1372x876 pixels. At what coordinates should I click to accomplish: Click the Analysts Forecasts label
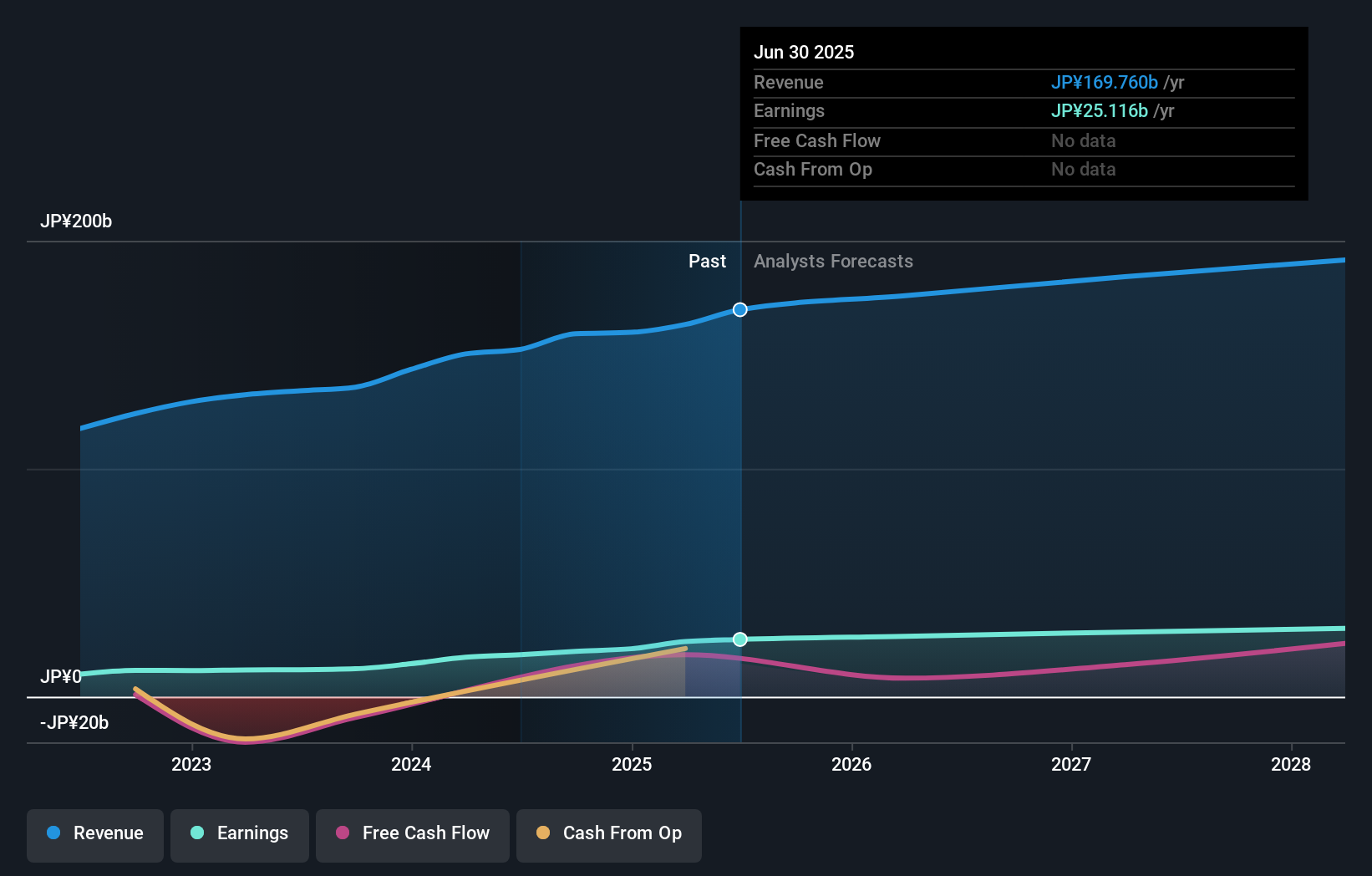click(x=833, y=262)
